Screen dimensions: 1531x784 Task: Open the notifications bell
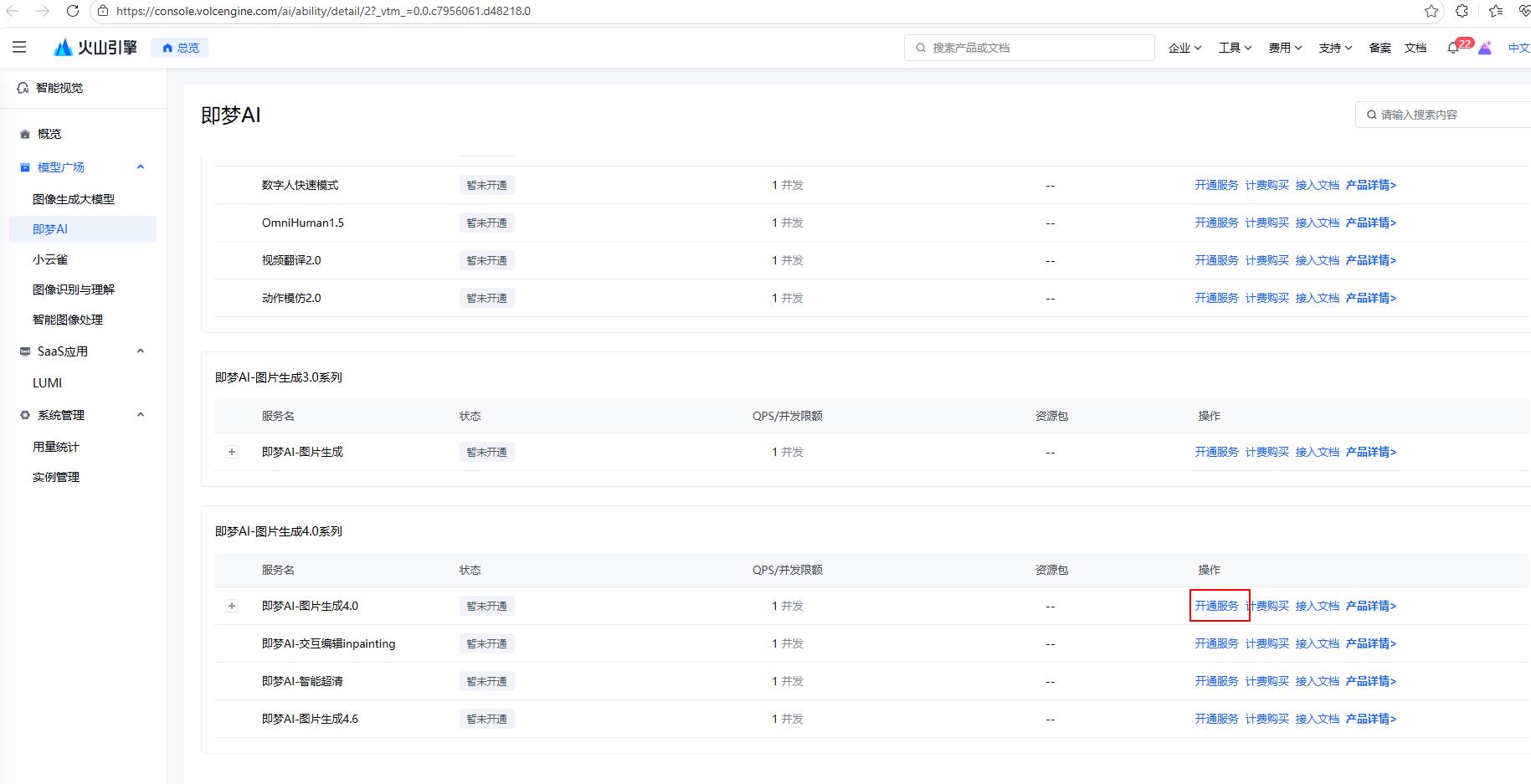[1453, 49]
